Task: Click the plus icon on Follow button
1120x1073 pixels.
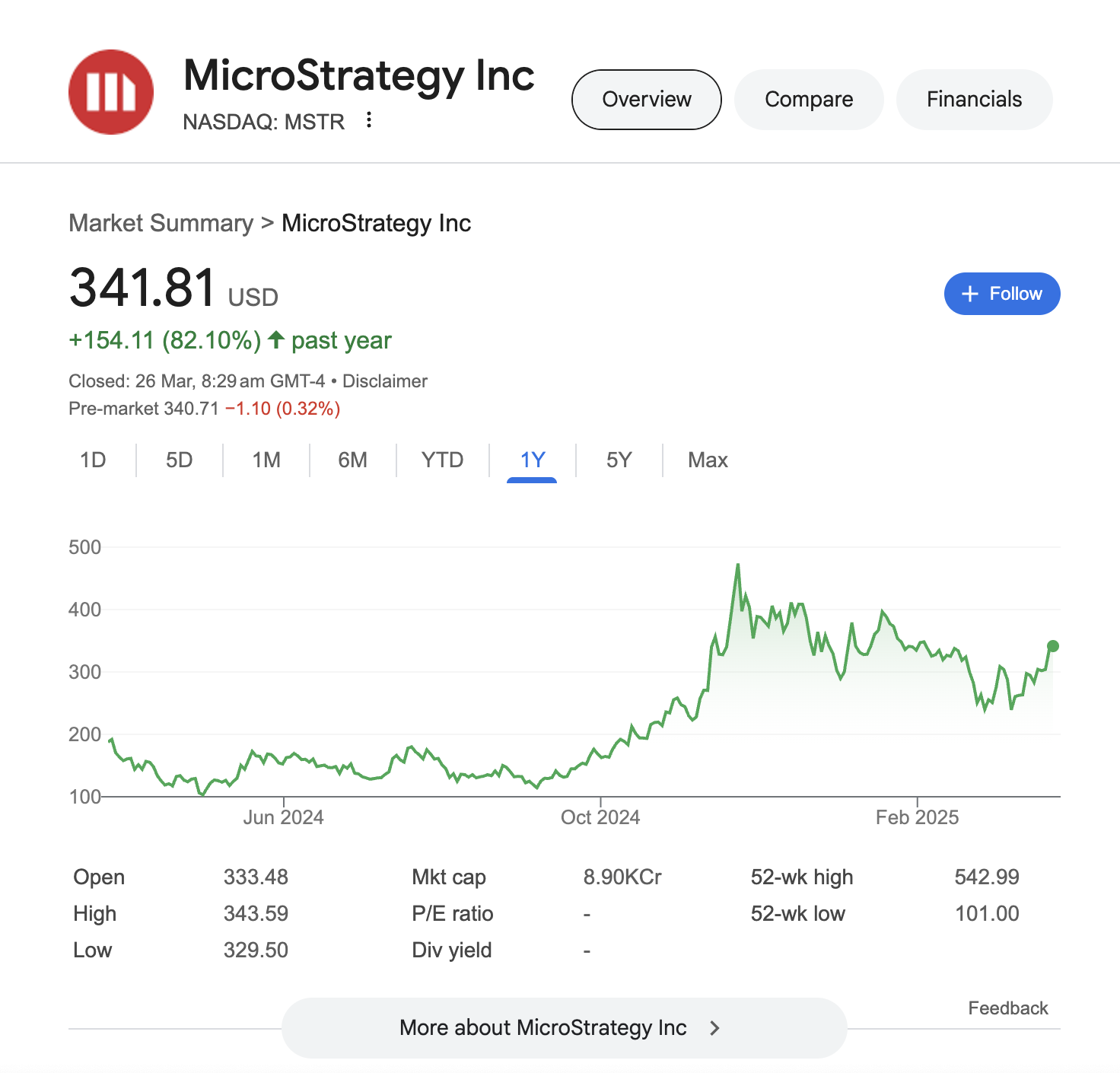Action: (969, 294)
